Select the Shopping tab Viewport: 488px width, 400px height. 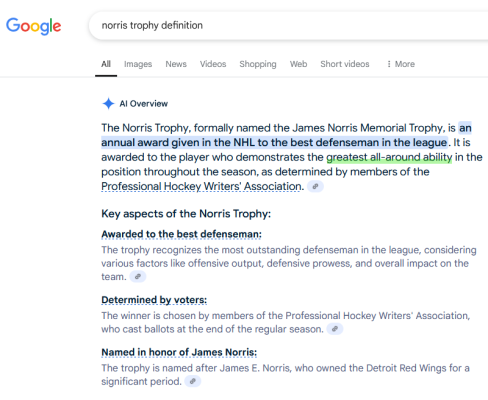coord(258,64)
